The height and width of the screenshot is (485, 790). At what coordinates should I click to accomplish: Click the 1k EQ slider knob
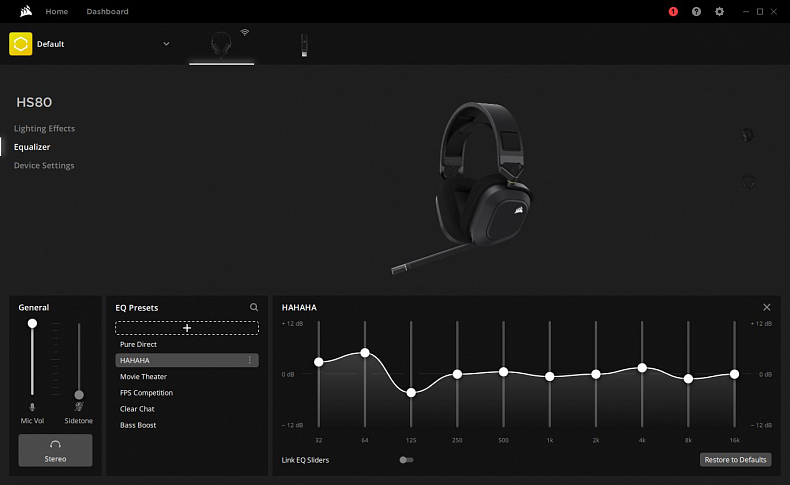(x=550, y=376)
